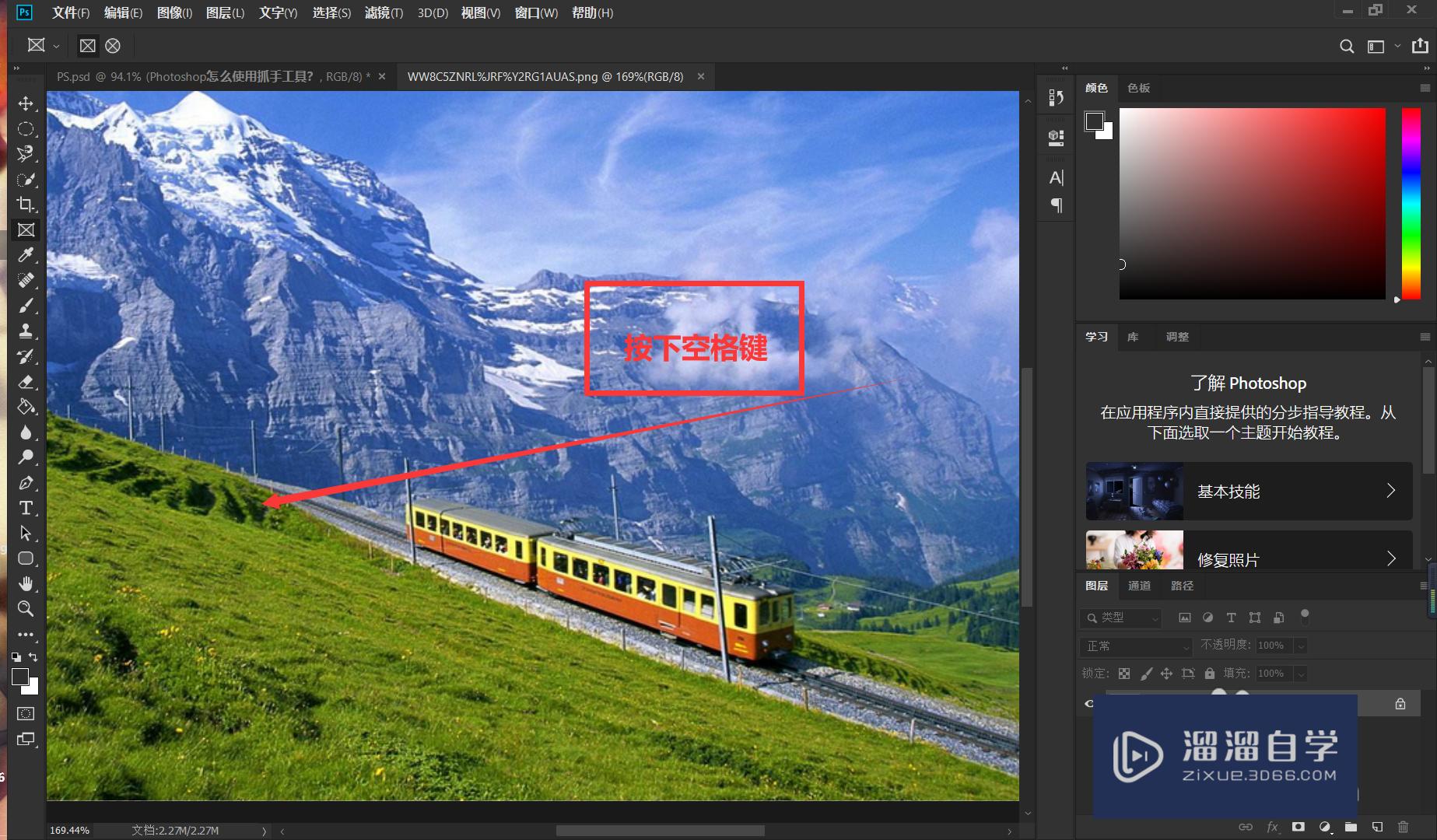Select the Zoom tool
The image size is (1437, 840).
26,609
